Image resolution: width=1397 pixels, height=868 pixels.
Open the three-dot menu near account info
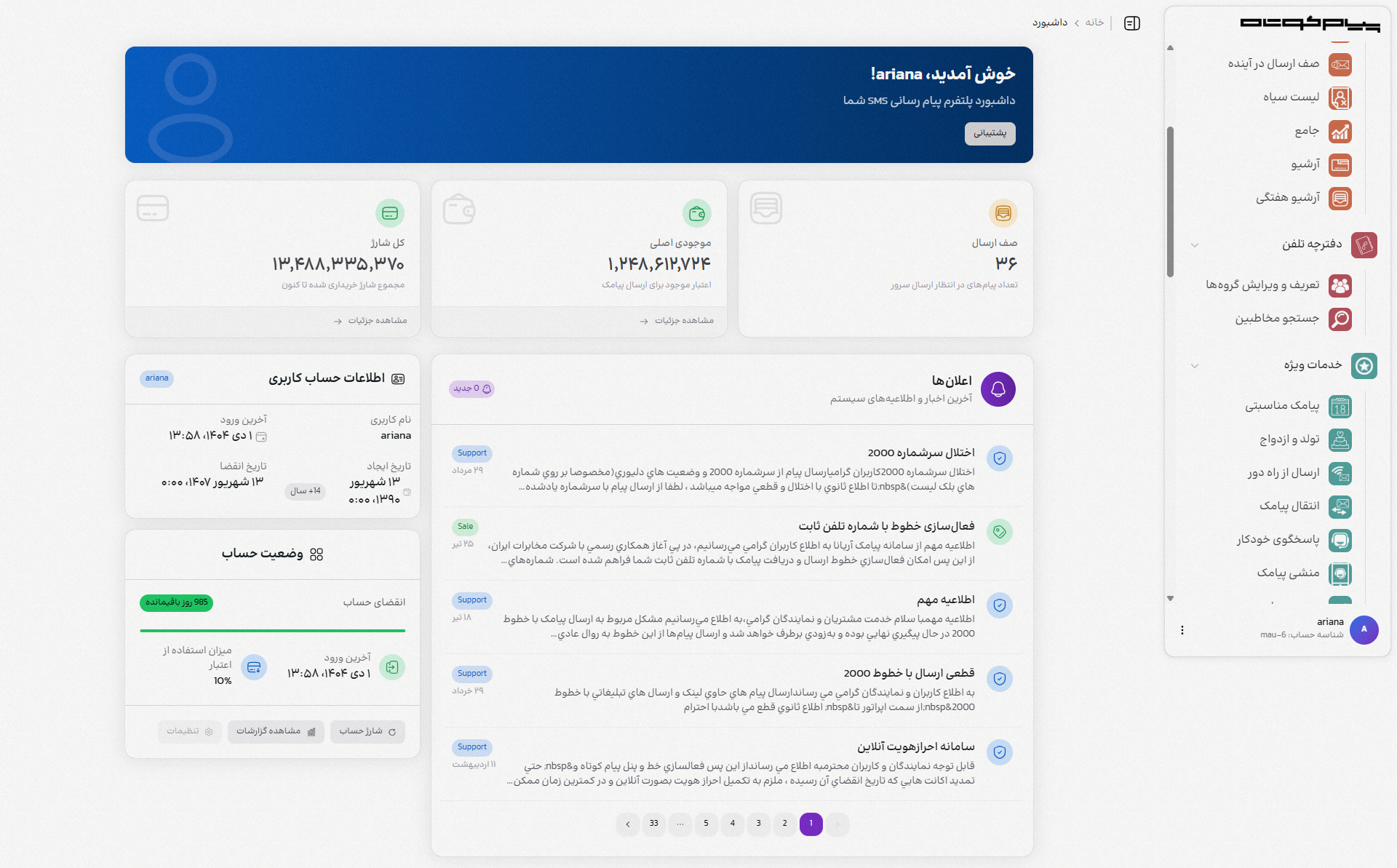[1182, 630]
